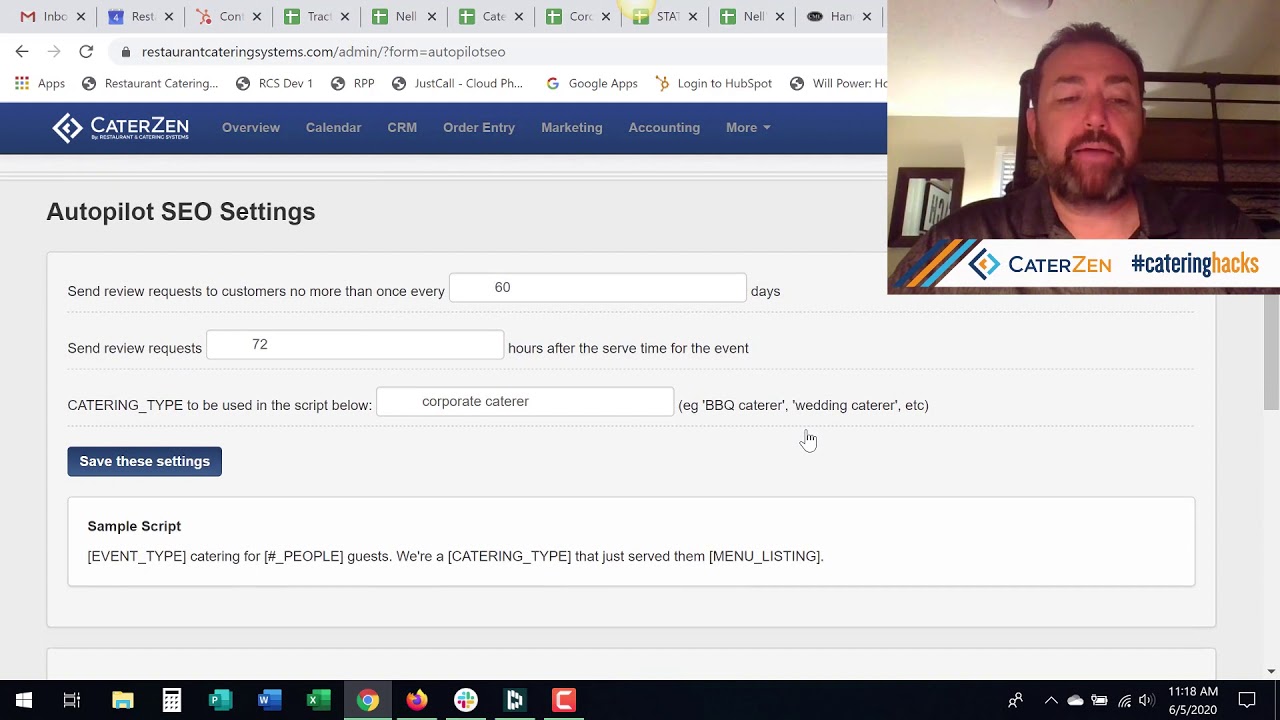Image resolution: width=1280 pixels, height=720 pixels.
Task: Open the Accounting menu item
Action: [x=664, y=127]
